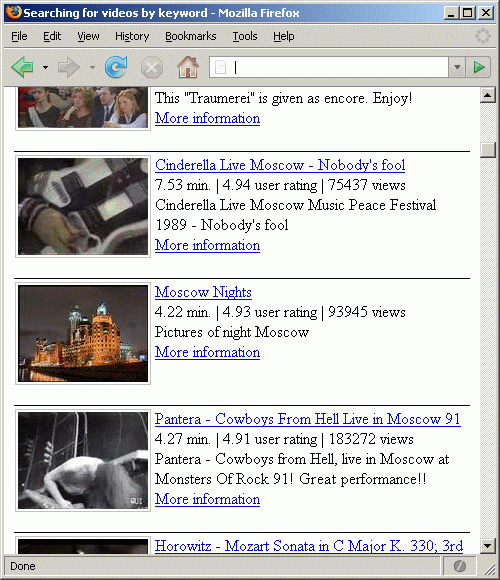
Task: Open the Moscow Nights video link
Action: point(203,292)
